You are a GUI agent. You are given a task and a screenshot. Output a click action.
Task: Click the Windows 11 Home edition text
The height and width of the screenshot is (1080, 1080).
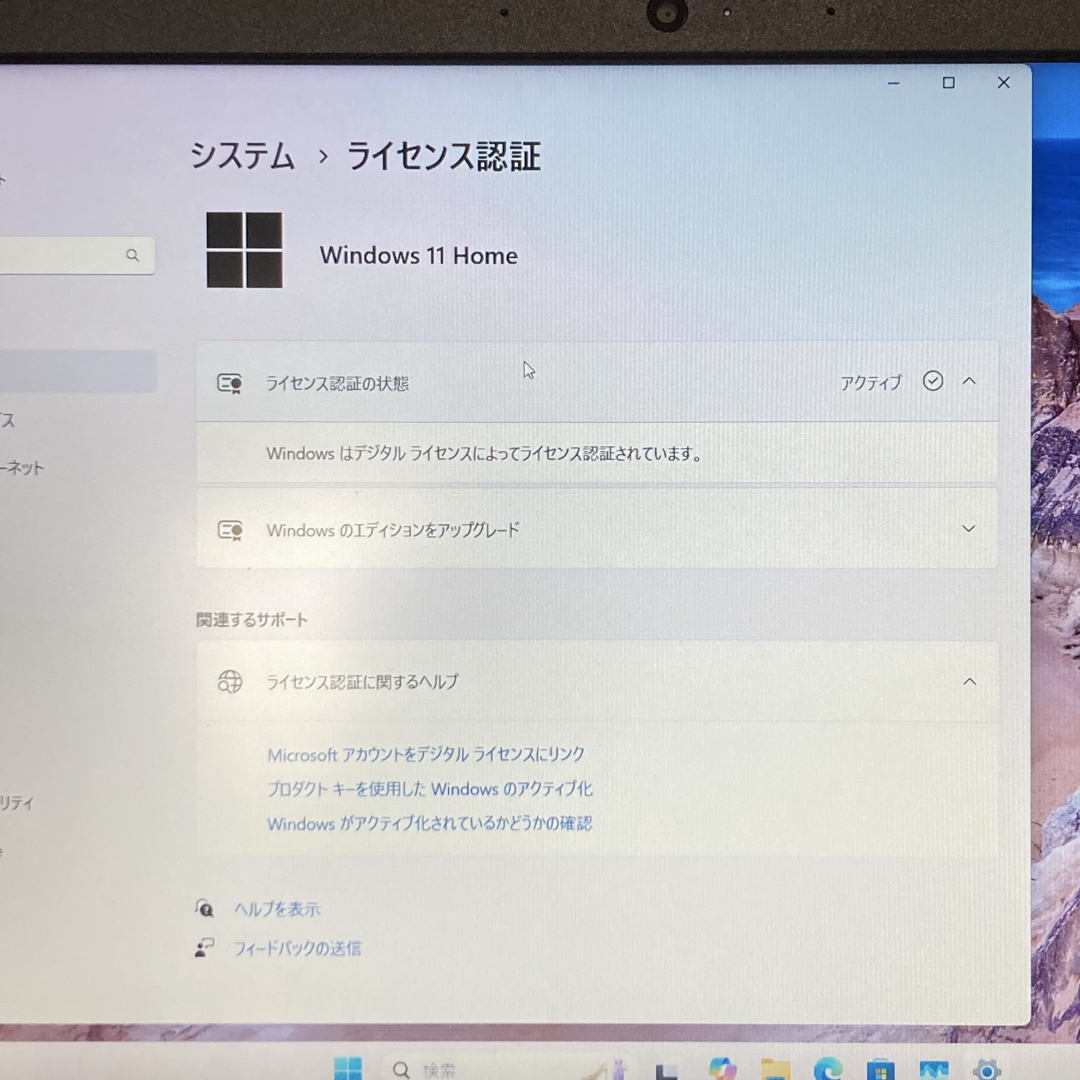419,256
